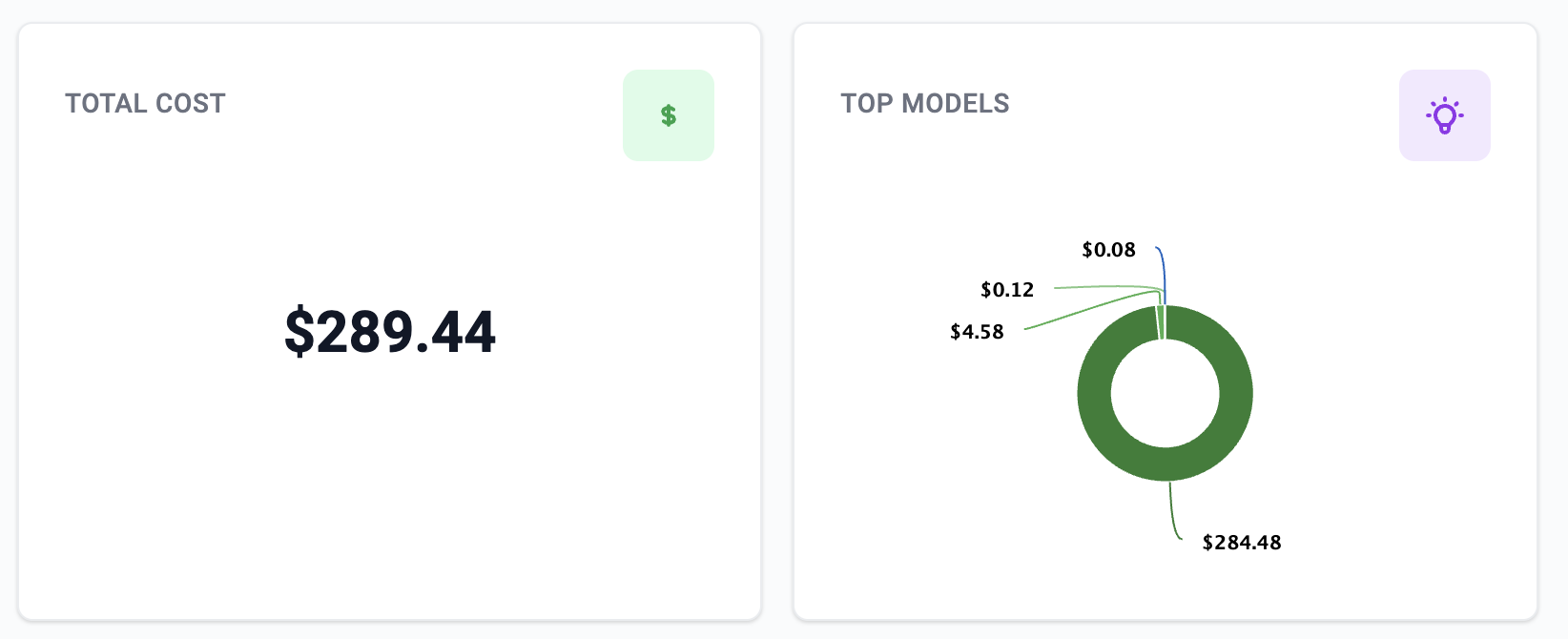
Task: Click the leader line of the $284.48 label
Action: click(x=1172, y=510)
